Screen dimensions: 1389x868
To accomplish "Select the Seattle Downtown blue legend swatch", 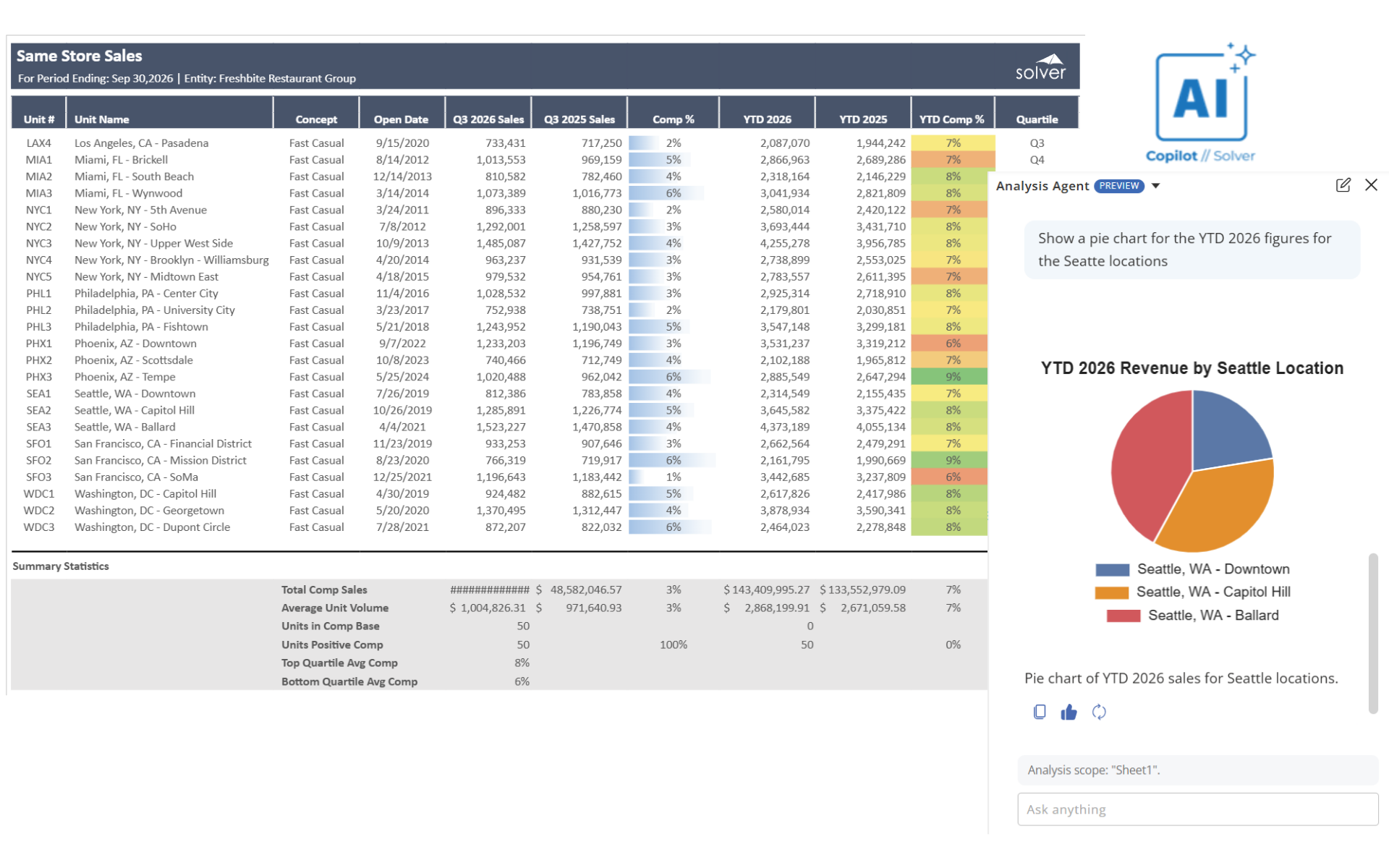I will [1112, 569].
